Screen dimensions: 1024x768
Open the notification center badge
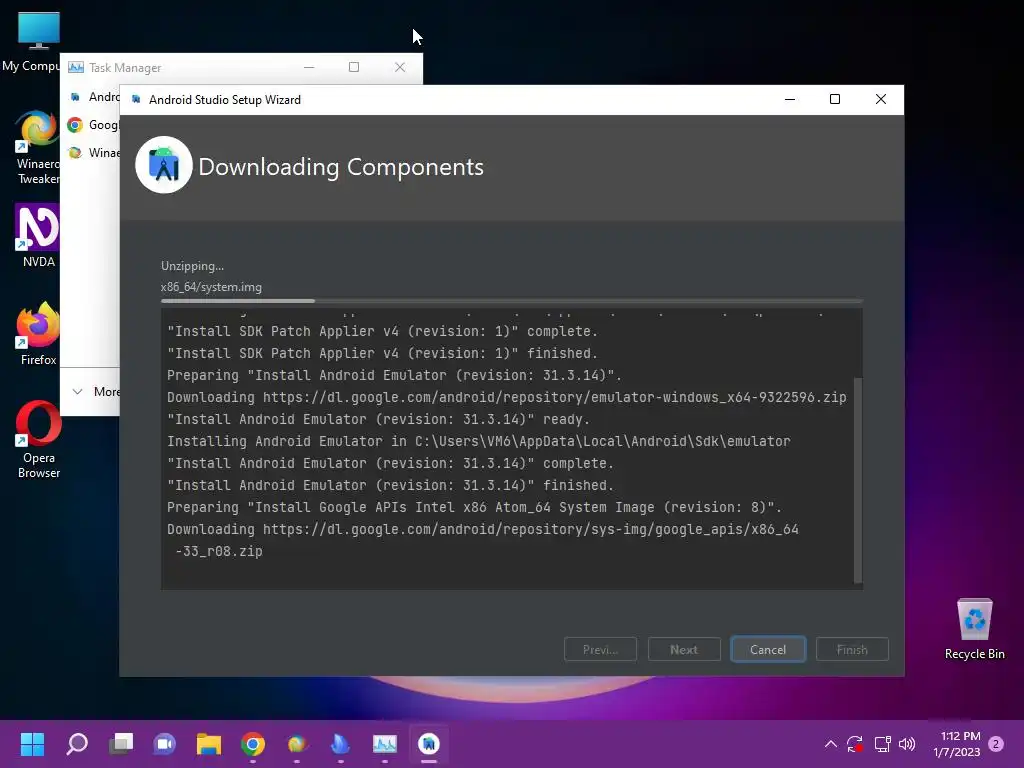[x=996, y=744]
